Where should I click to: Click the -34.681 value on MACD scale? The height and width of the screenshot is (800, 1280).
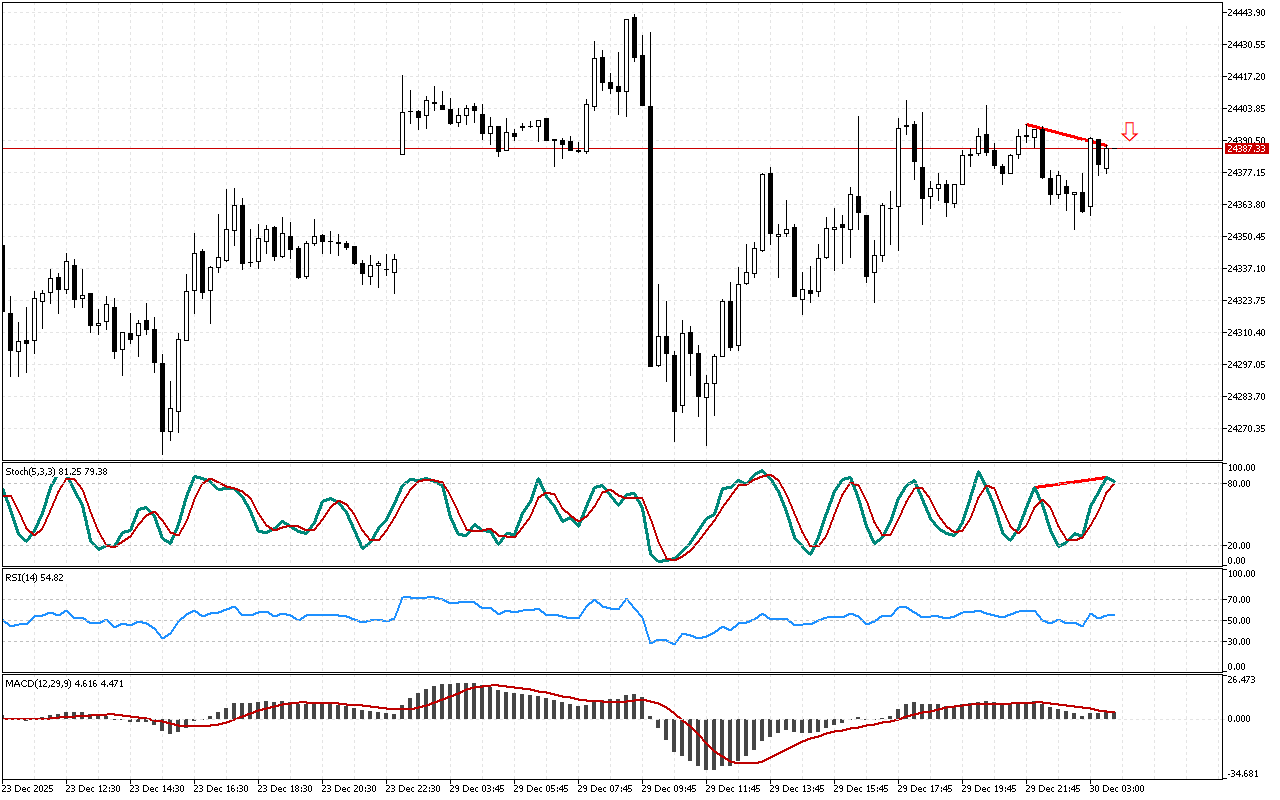tap(1244, 775)
